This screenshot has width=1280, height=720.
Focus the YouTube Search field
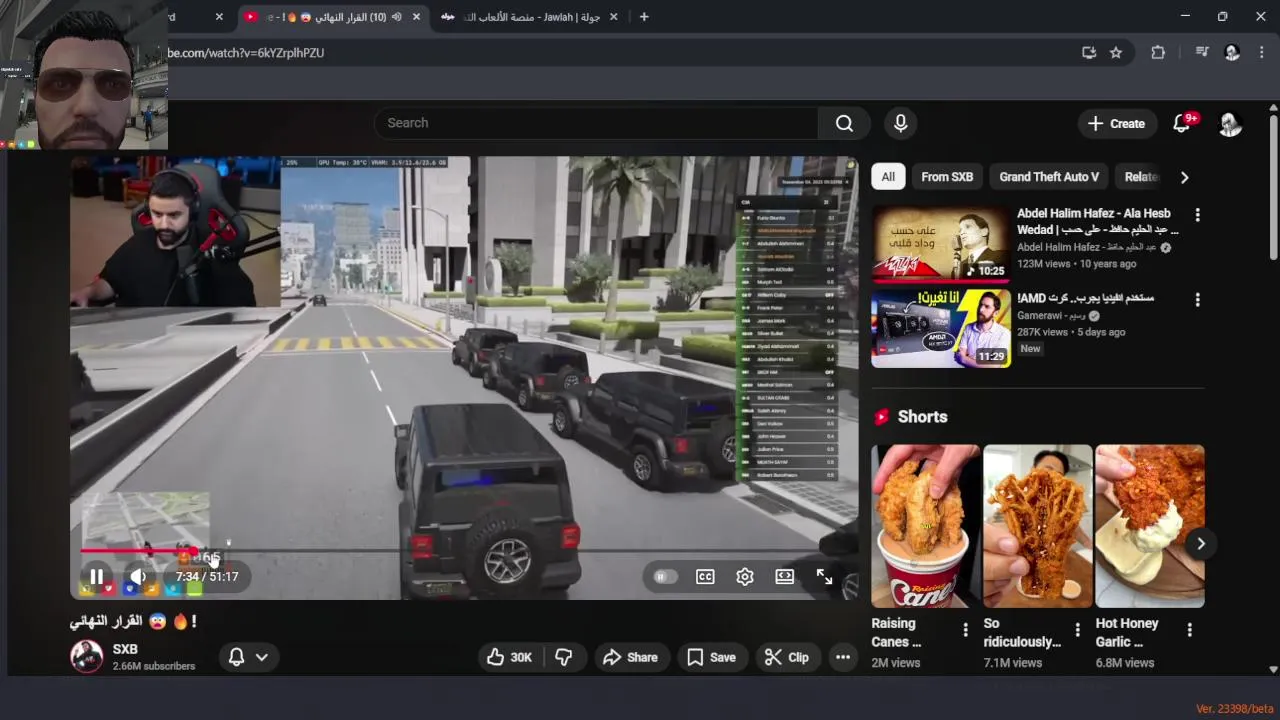pos(595,123)
